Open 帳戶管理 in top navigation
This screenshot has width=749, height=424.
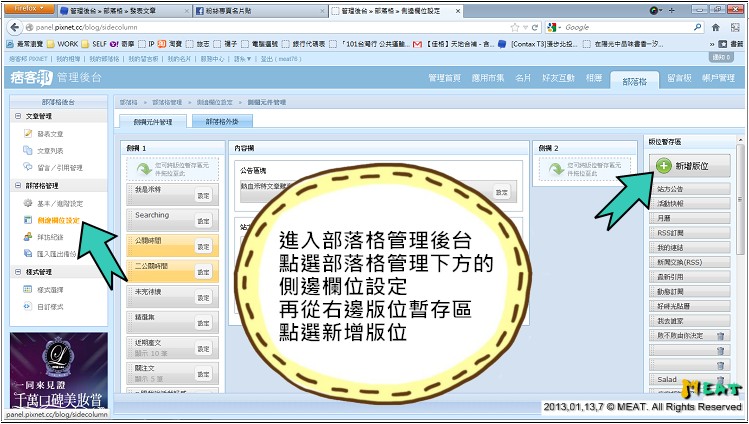(718, 78)
